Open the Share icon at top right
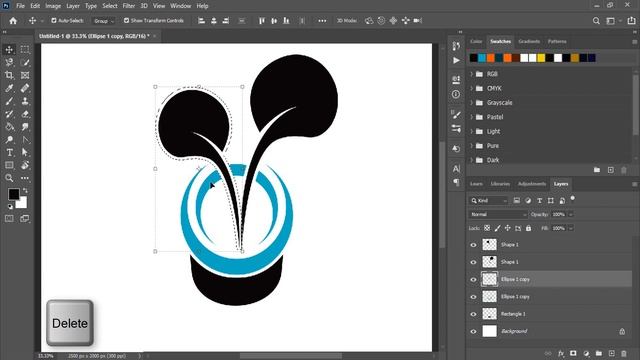This screenshot has width=640, height=360. click(631, 20)
